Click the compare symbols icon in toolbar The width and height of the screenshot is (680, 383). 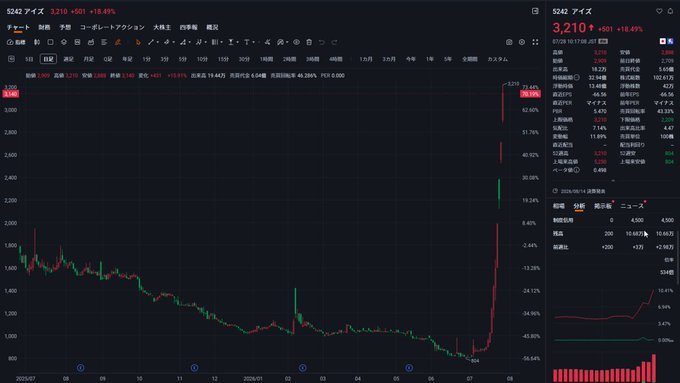[x=37, y=42]
